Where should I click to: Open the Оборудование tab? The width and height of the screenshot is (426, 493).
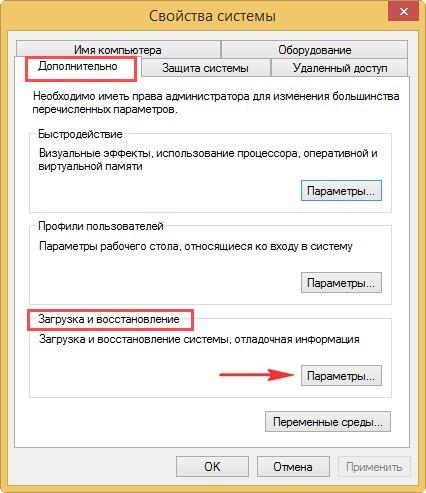(x=314, y=50)
